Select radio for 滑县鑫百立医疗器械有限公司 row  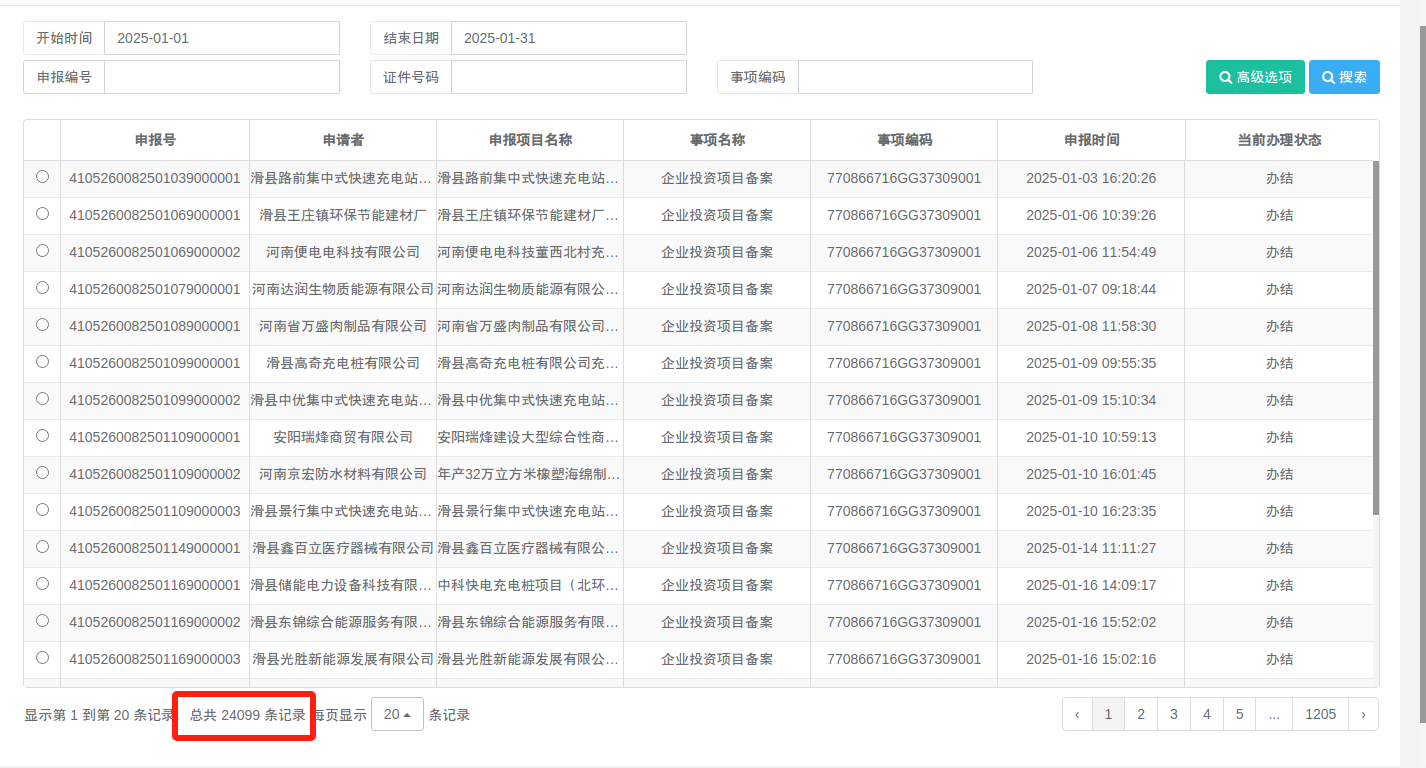[42, 547]
